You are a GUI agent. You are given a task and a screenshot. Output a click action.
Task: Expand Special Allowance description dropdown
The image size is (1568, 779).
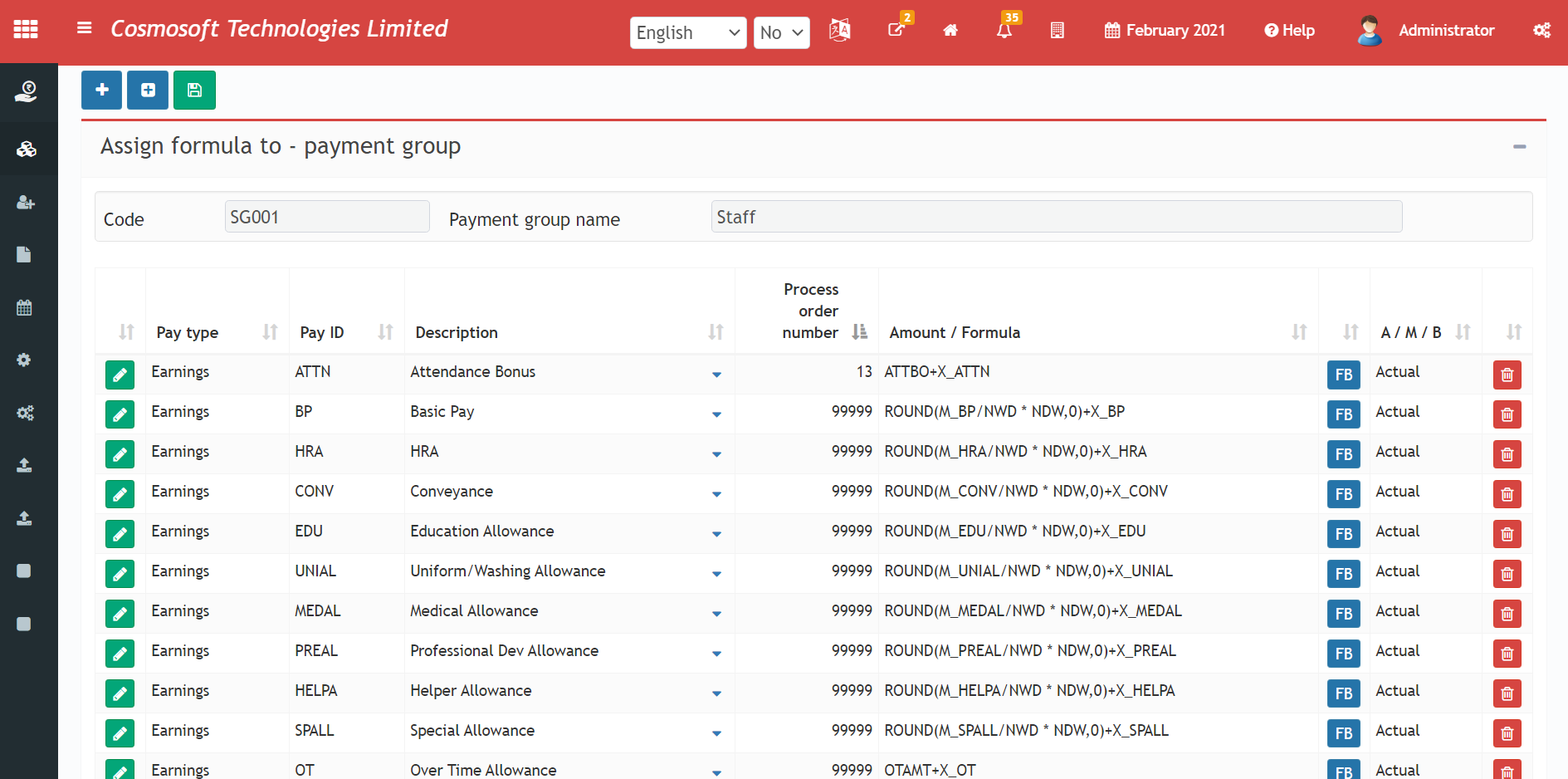(x=716, y=733)
